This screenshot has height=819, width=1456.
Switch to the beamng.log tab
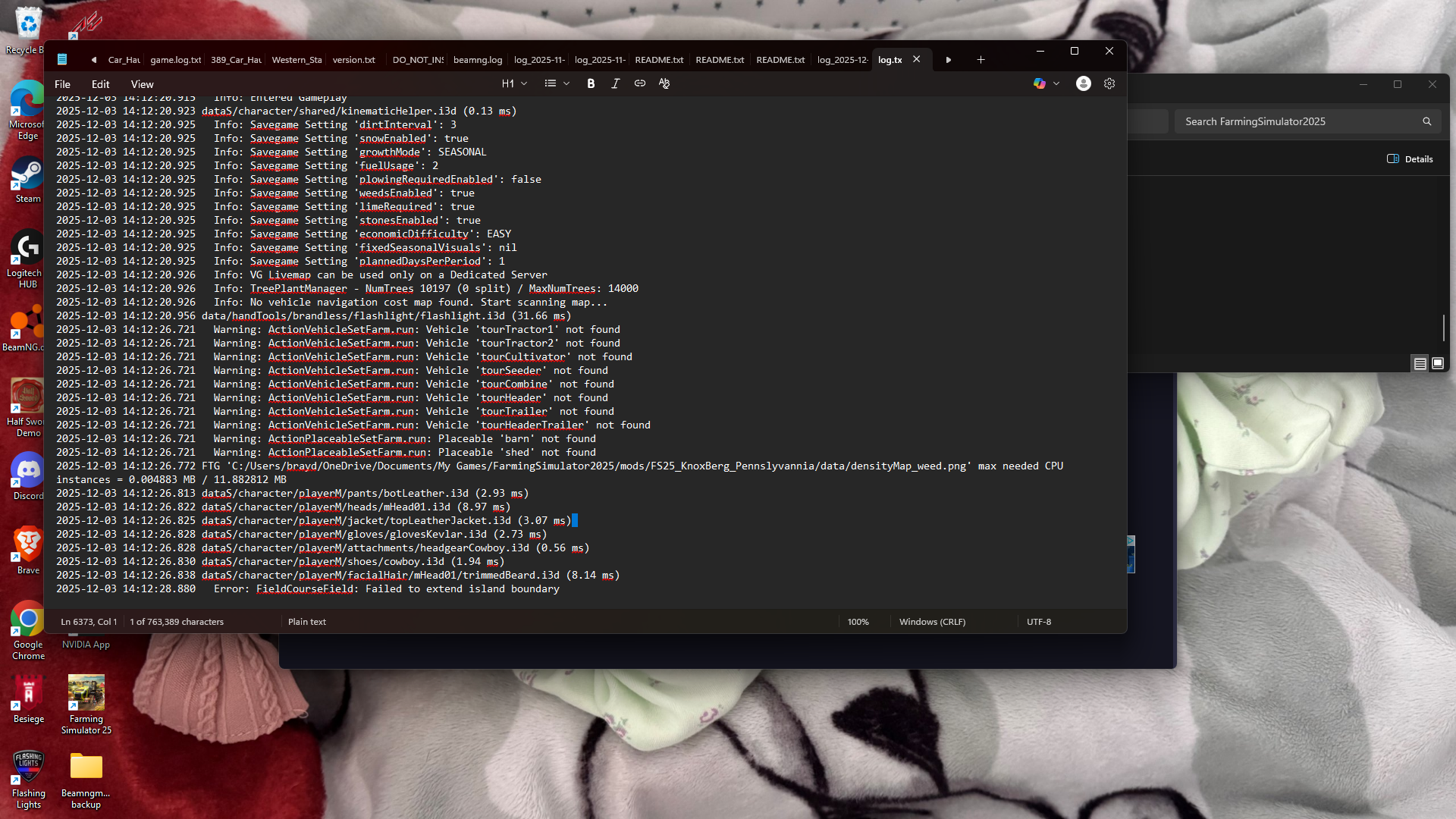[x=478, y=60]
